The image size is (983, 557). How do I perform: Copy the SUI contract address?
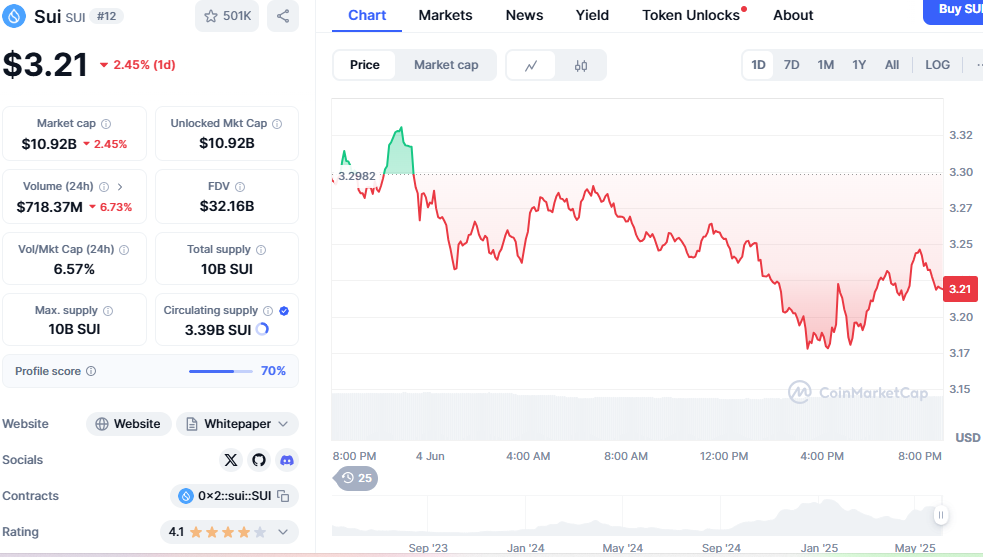click(x=283, y=496)
